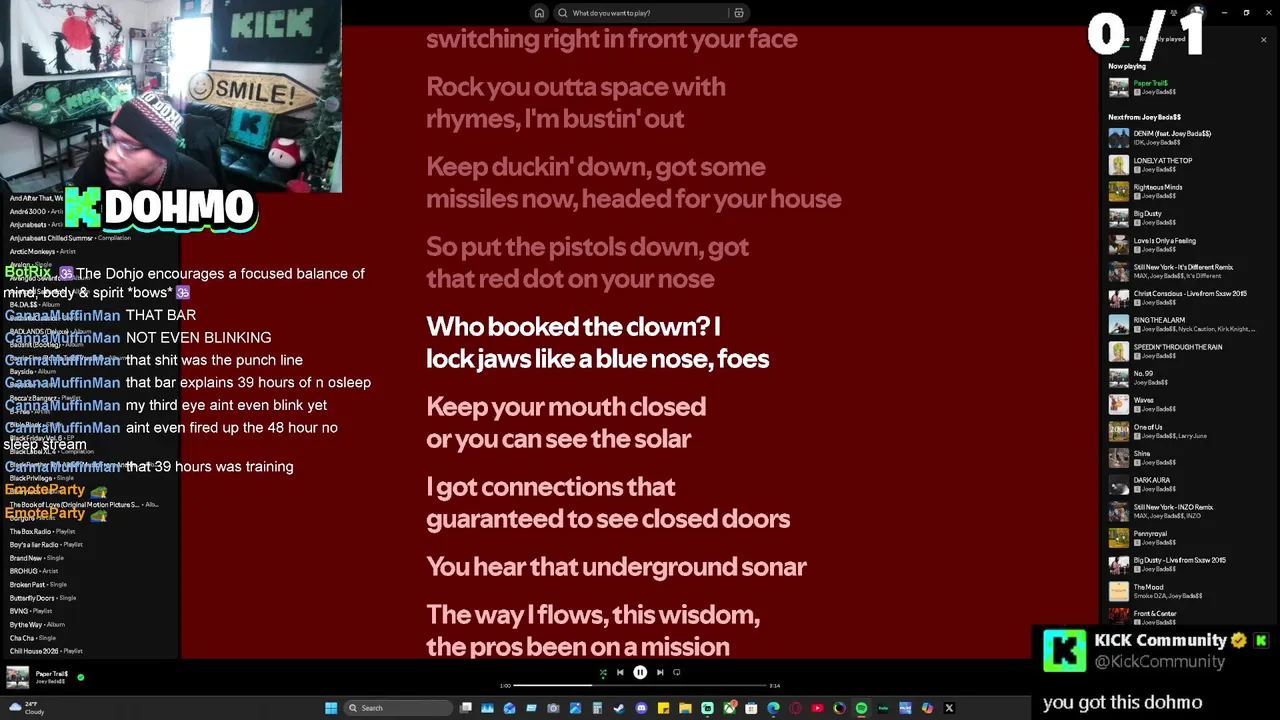This screenshot has width=1280, height=720.
Task: Open Discord from taskbar
Action: [641, 708]
